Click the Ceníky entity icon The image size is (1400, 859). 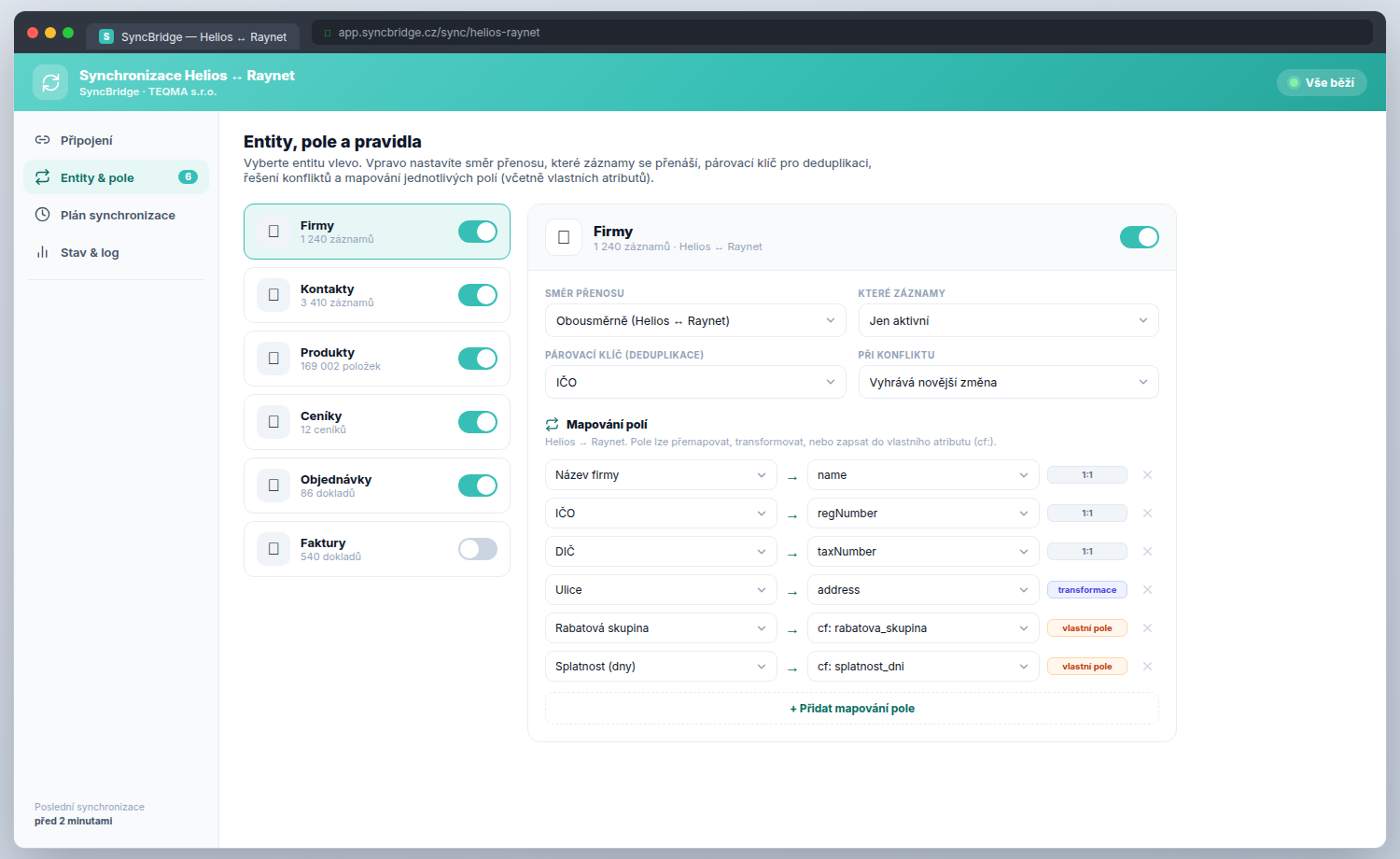tap(273, 422)
